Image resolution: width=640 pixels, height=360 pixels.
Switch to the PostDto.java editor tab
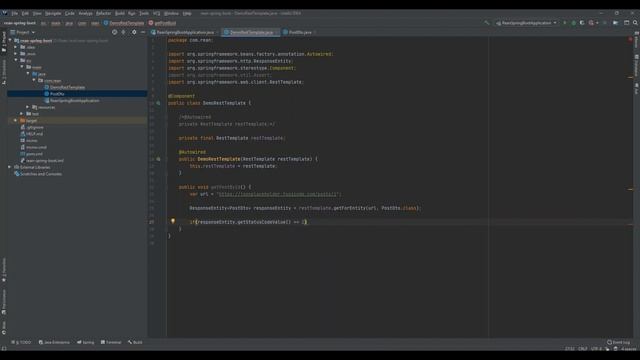(x=300, y=32)
